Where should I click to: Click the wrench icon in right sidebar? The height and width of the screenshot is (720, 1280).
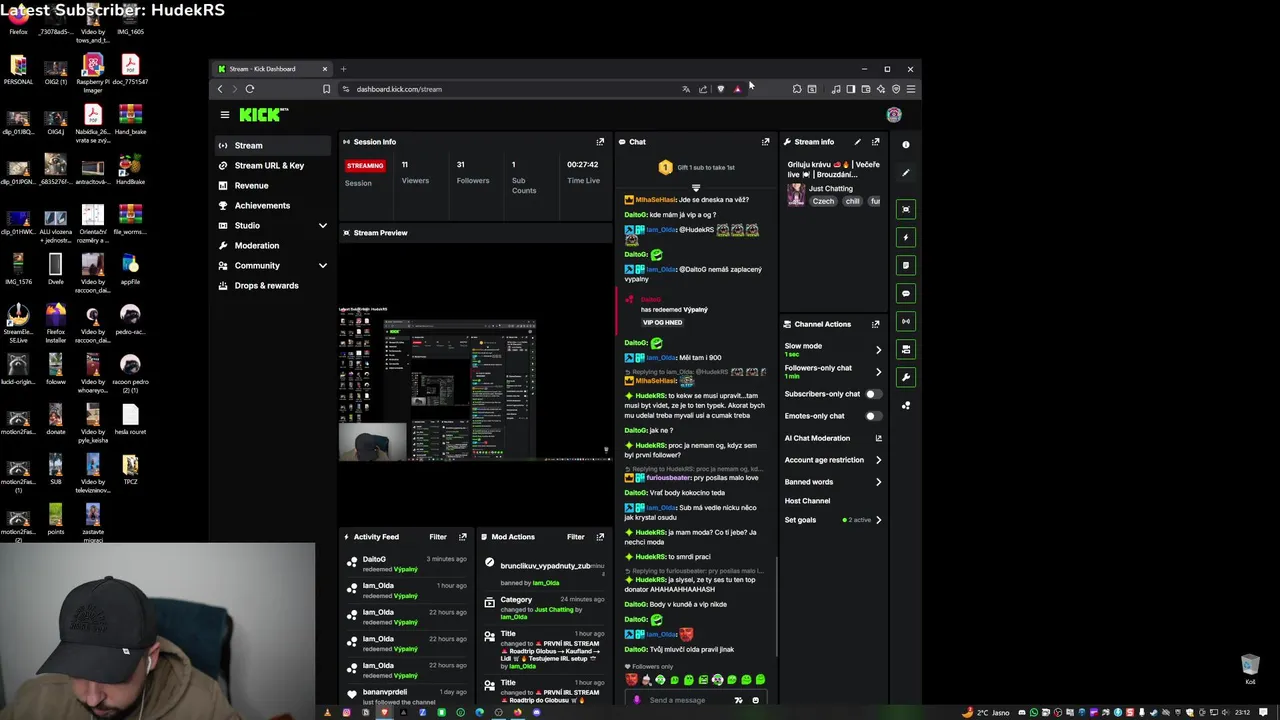(x=906, y=377)
